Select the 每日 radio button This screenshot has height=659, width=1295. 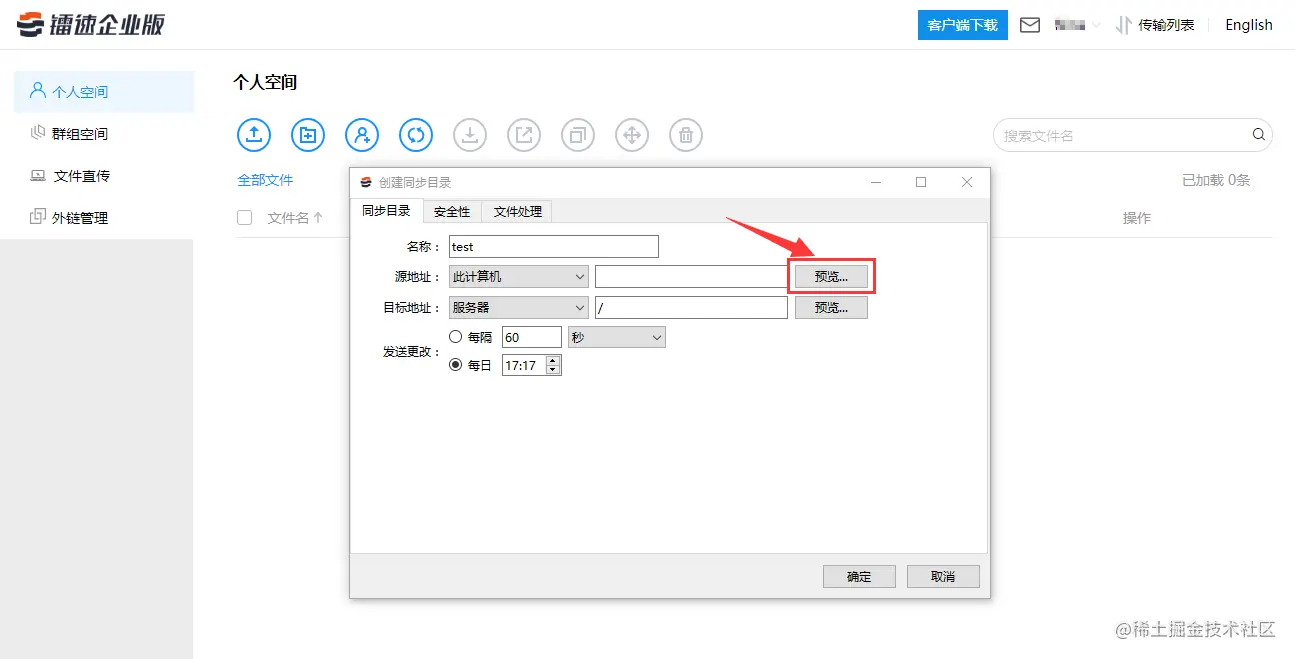[x=456, y=365]
